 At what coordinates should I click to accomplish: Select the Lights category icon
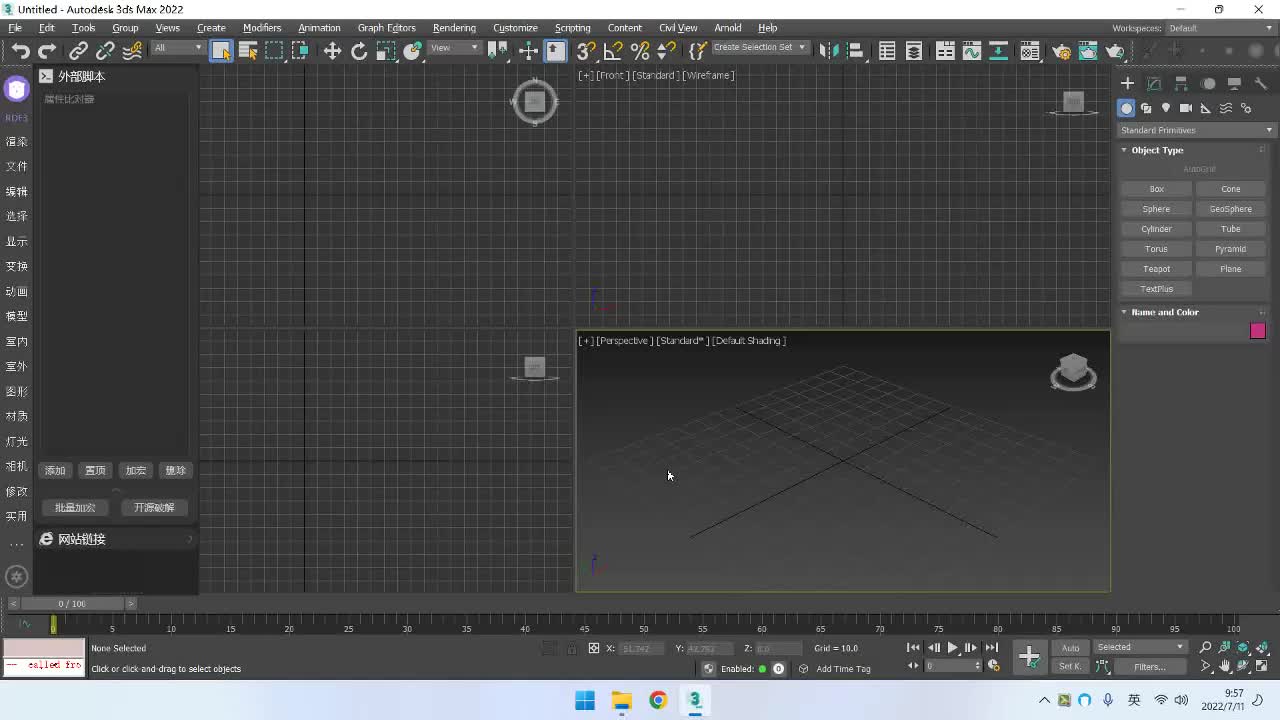(1166, 108)
